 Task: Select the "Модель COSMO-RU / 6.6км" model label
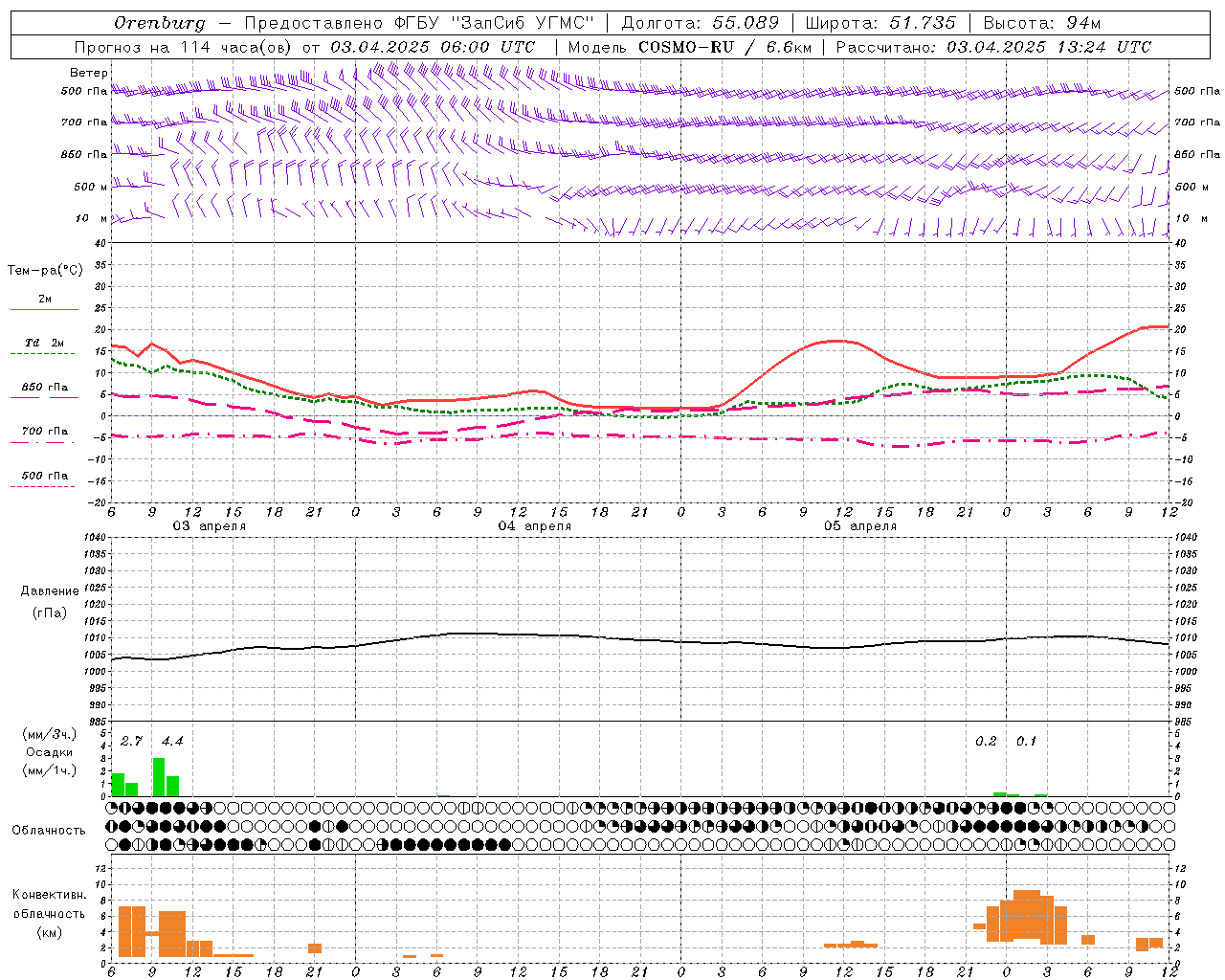point(690,47)
